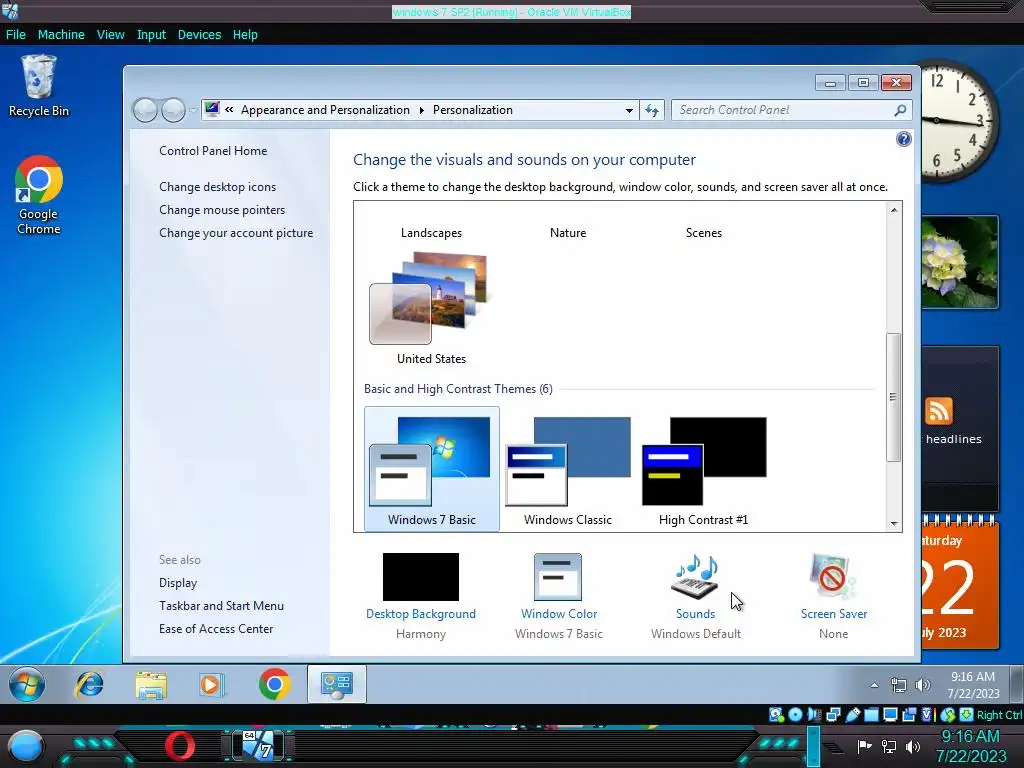The image size is (1024, 768).
Task: Click the RSS feed headlines gadget icon
Action: point(939,411)
